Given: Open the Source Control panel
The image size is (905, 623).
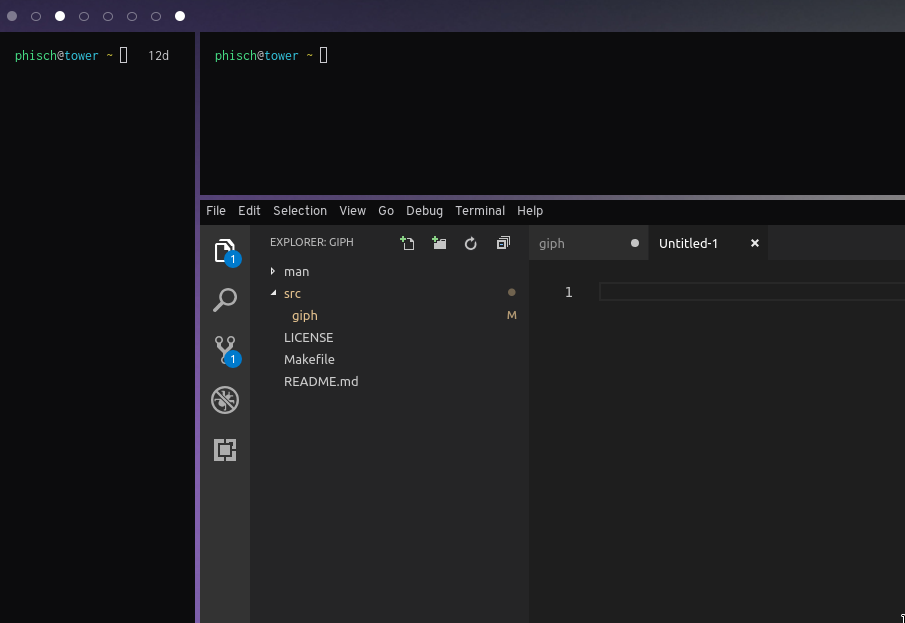Looking at the screenshot, I should point(224,350).
